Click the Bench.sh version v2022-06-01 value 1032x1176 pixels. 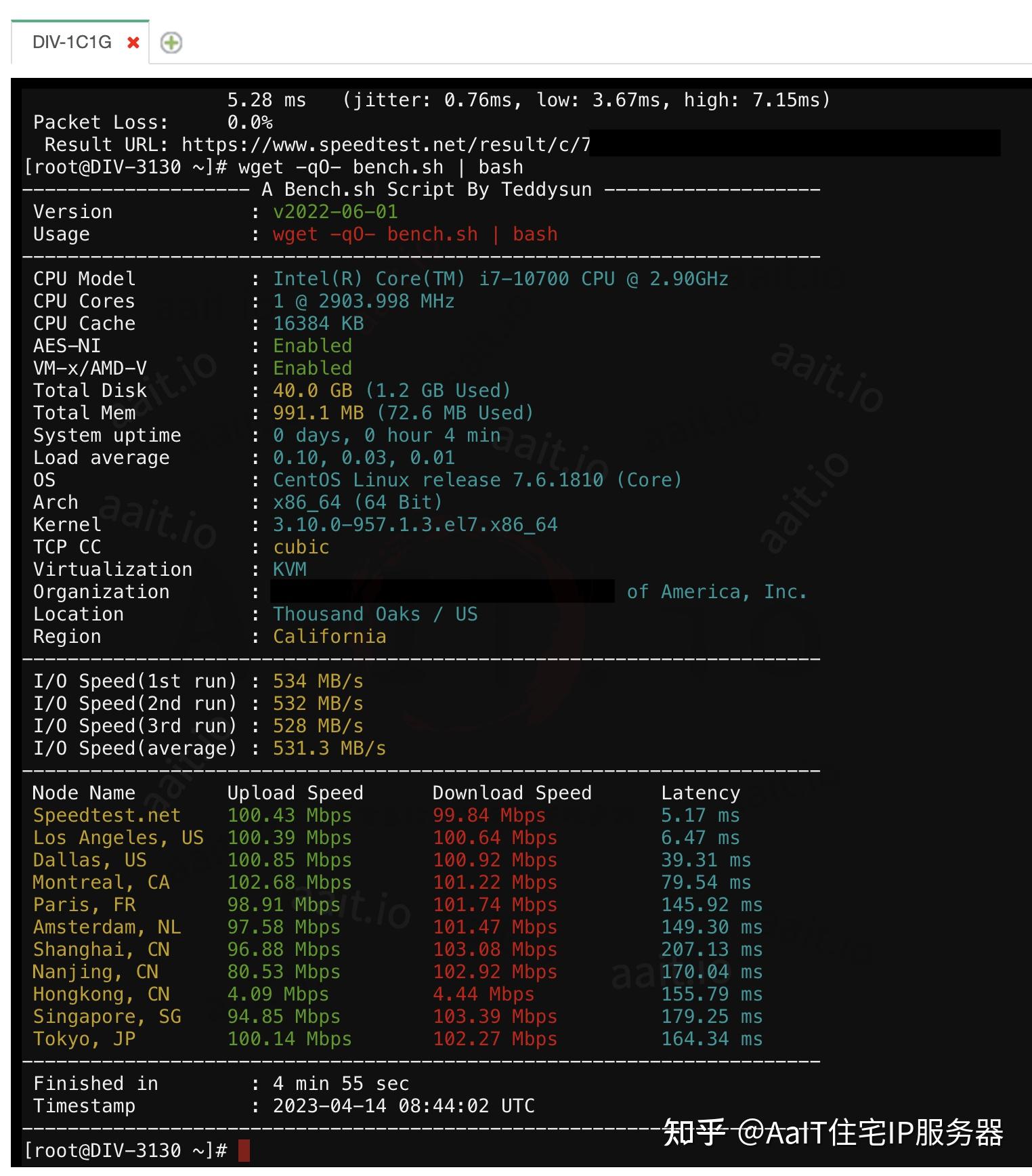(x=335, y=212)
